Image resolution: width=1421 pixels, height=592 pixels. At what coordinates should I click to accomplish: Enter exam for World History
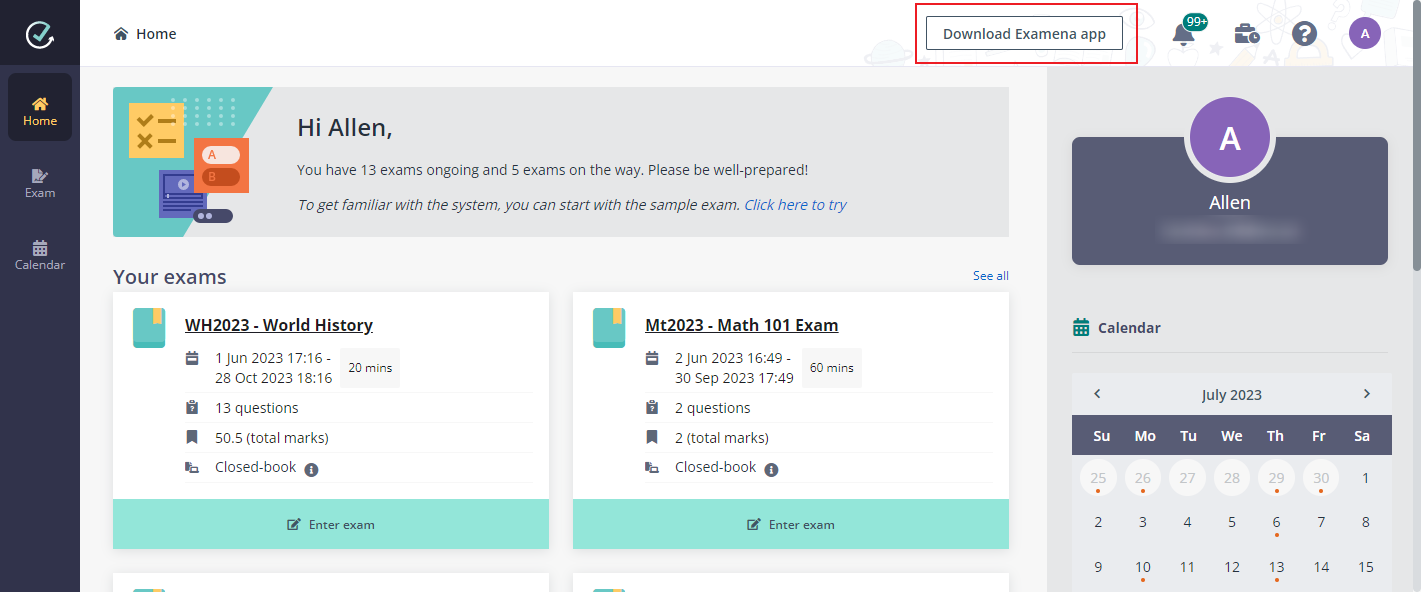pyautogui.click(x=331, y=524)
